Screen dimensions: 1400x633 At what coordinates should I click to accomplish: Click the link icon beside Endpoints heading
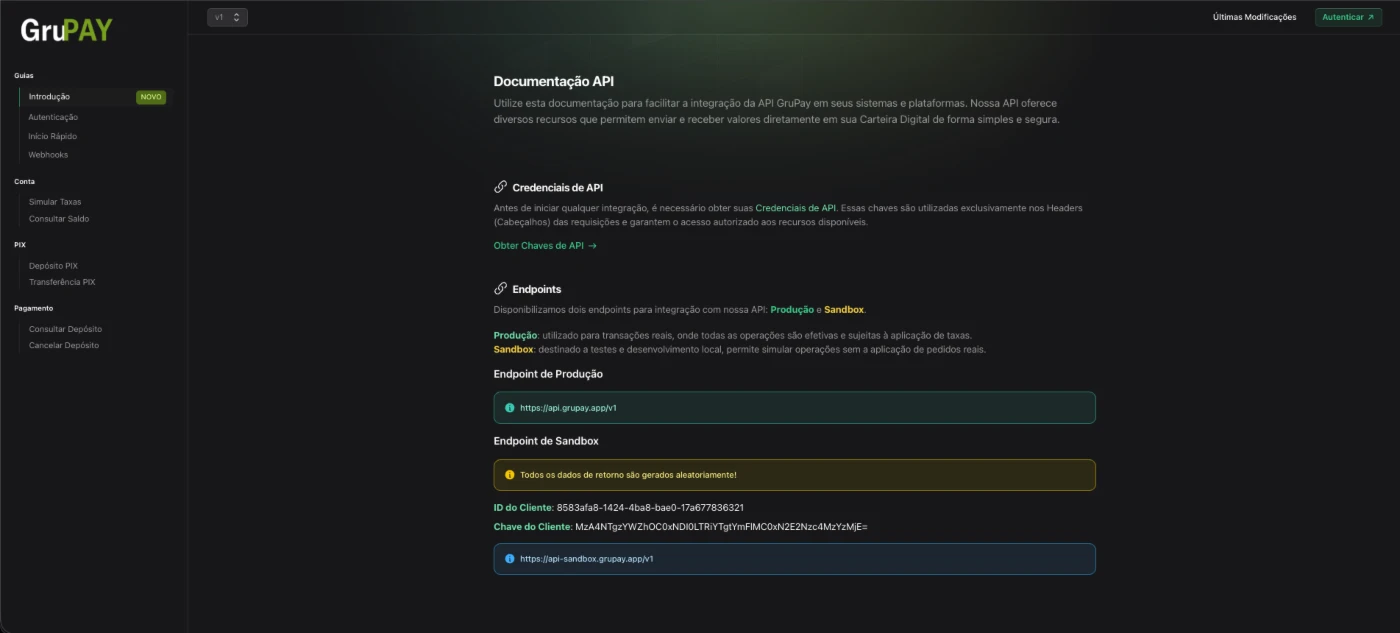point(501,289)
